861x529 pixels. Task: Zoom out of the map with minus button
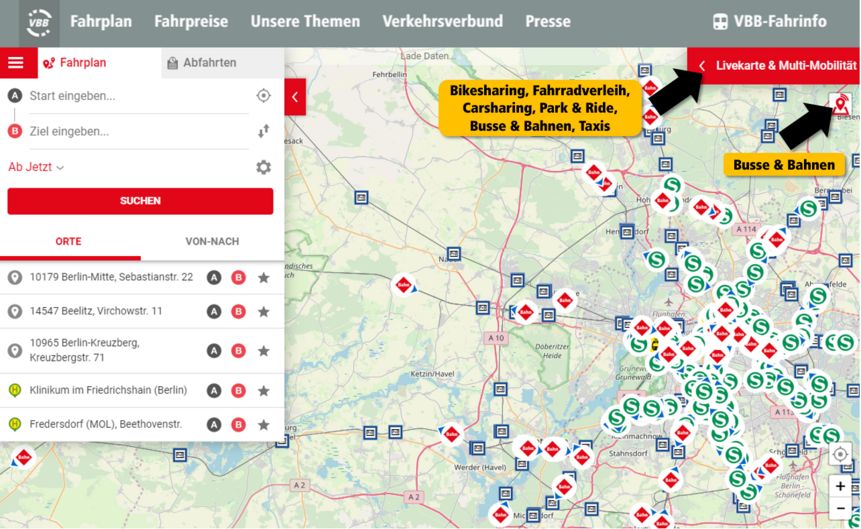[x=840, y=509]
